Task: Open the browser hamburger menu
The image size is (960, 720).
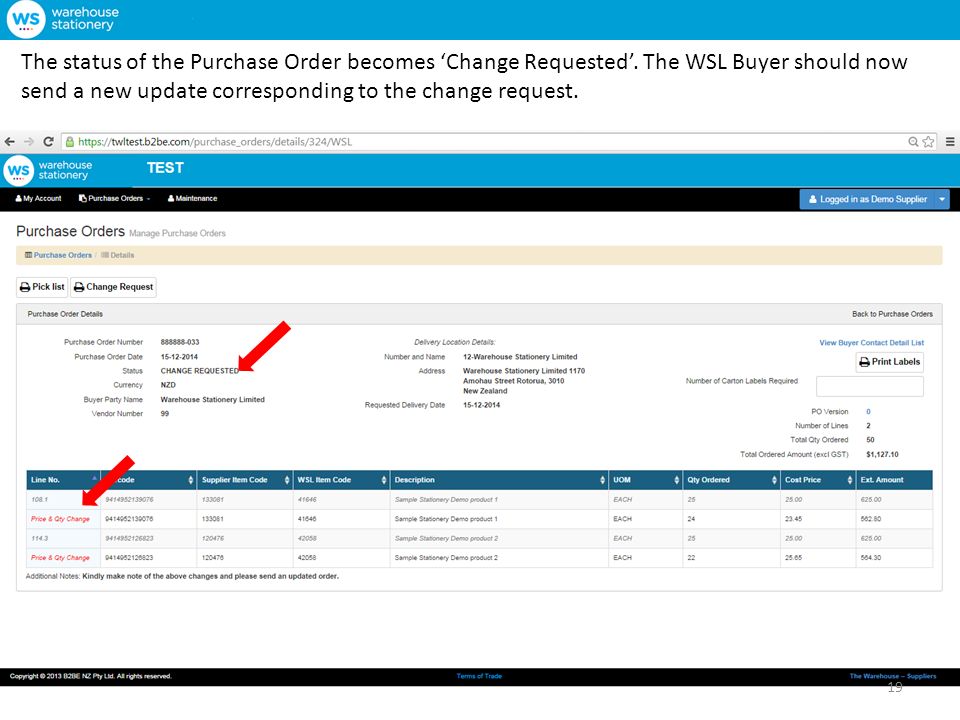Action: (950, 141)
